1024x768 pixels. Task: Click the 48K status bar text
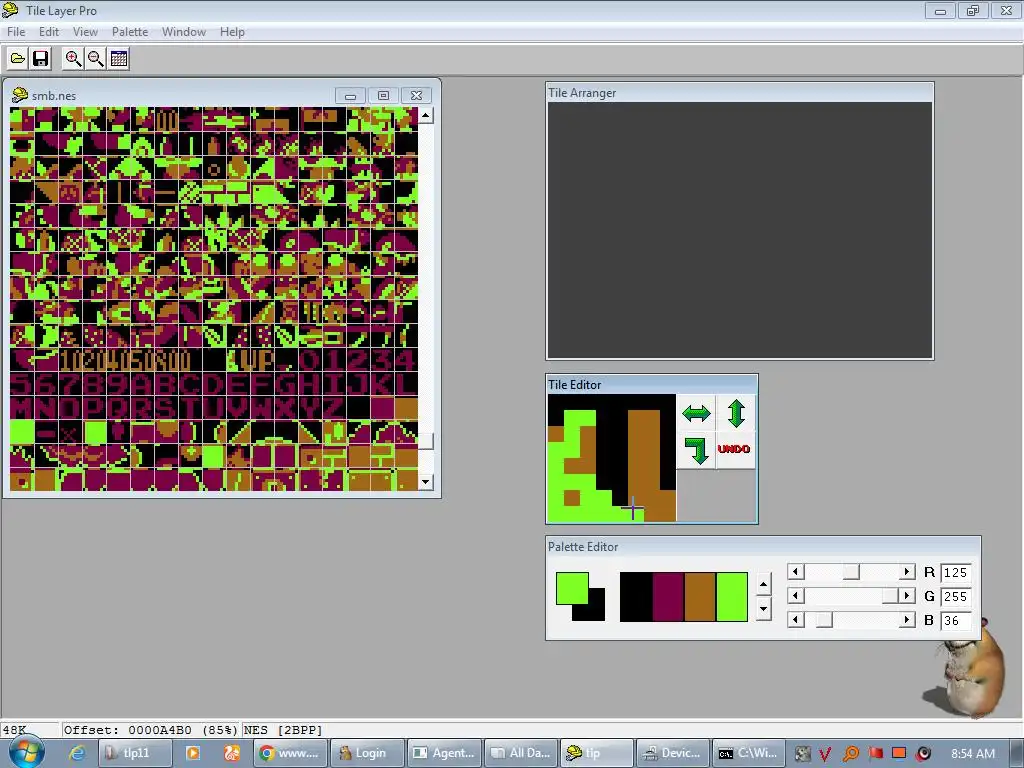[14, 730]
